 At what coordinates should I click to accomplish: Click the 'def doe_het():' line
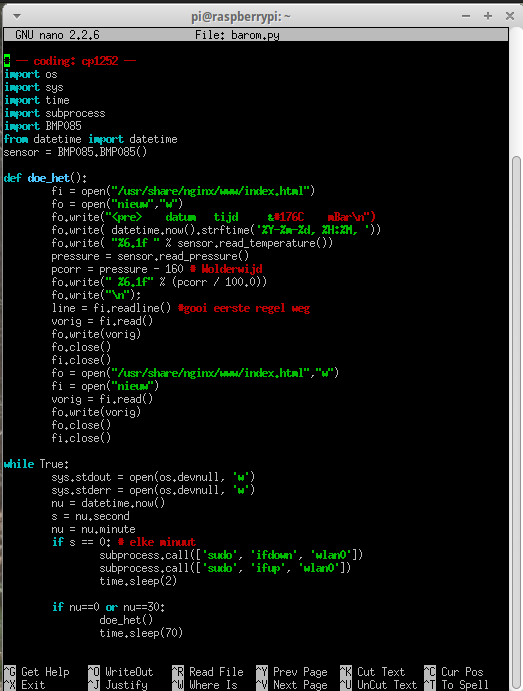[45, 178]
